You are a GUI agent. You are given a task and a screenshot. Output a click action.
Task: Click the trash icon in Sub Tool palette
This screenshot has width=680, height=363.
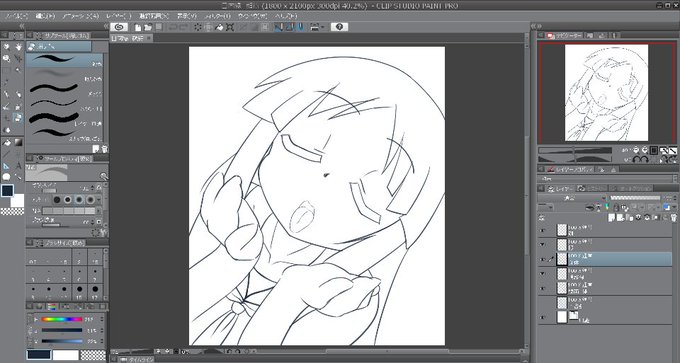[105, 149]
